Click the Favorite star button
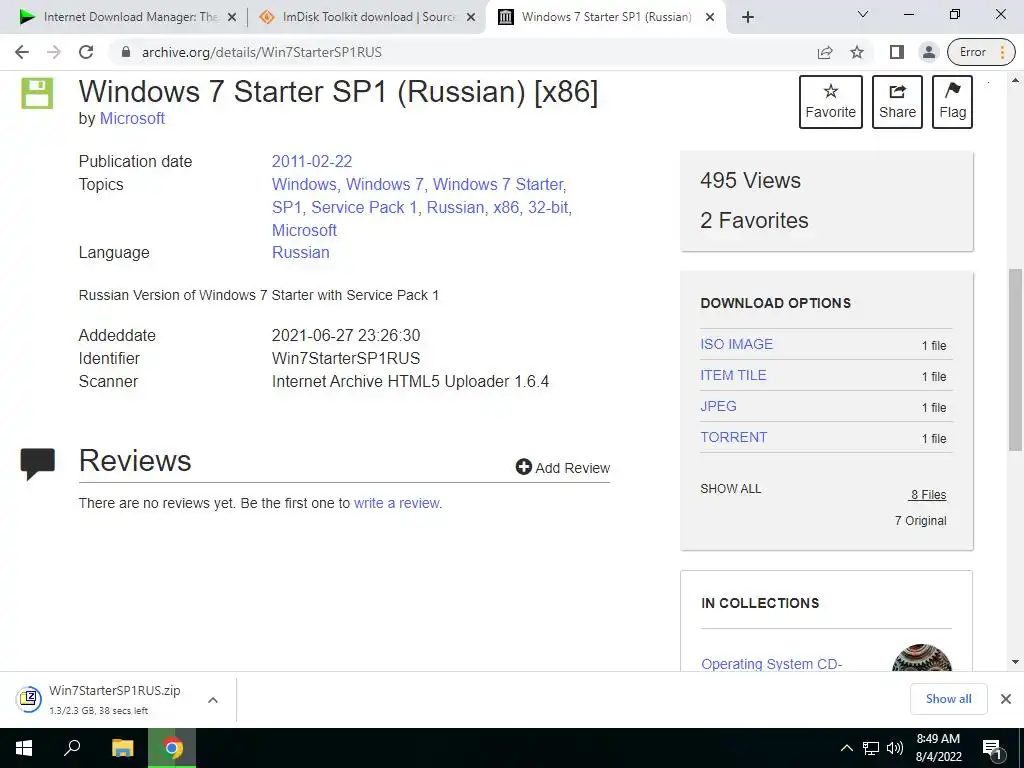 click(x=831, y=102)
